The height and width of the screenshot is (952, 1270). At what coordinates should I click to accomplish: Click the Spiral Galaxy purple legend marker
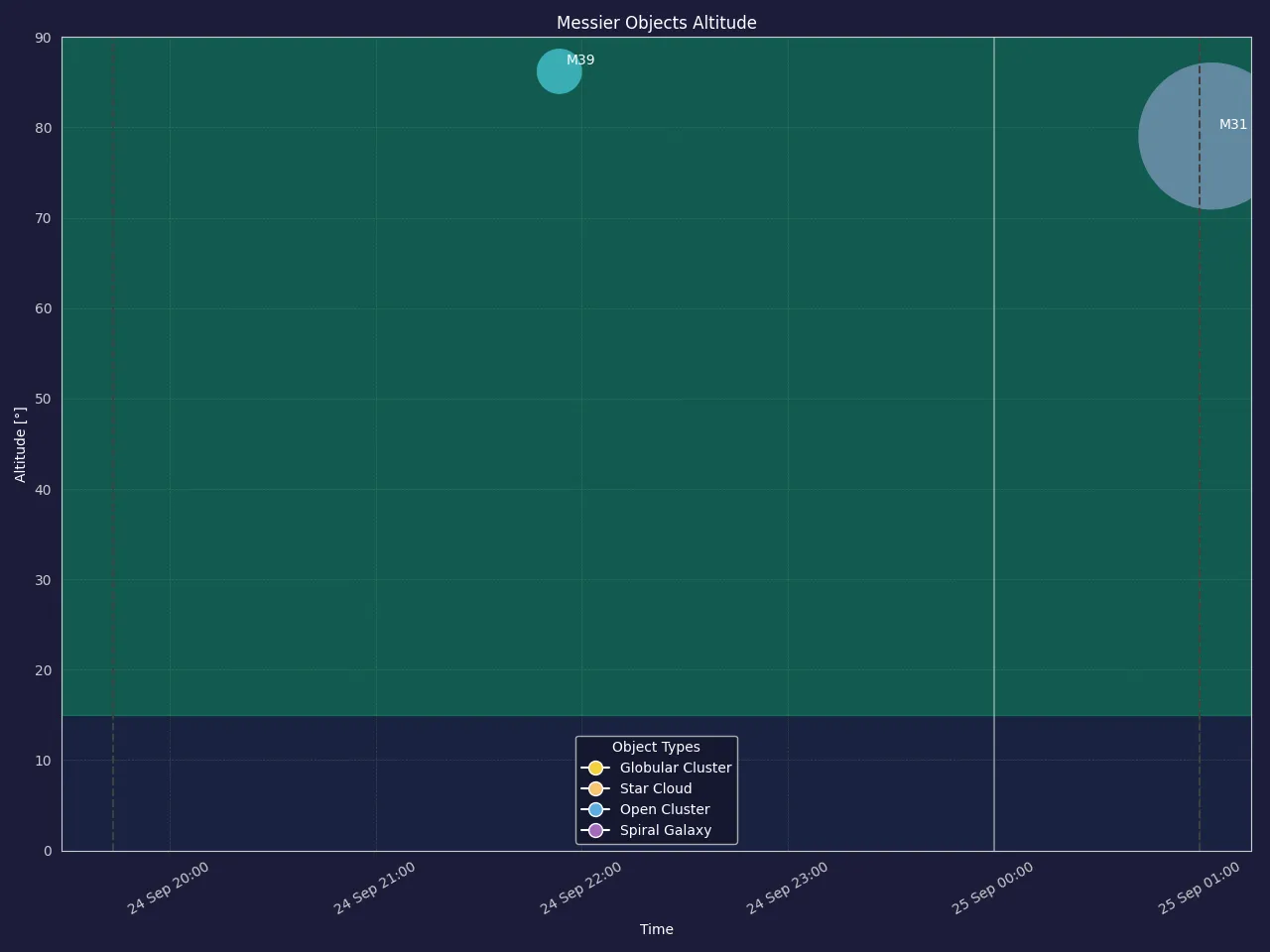(x=595, y=830)
